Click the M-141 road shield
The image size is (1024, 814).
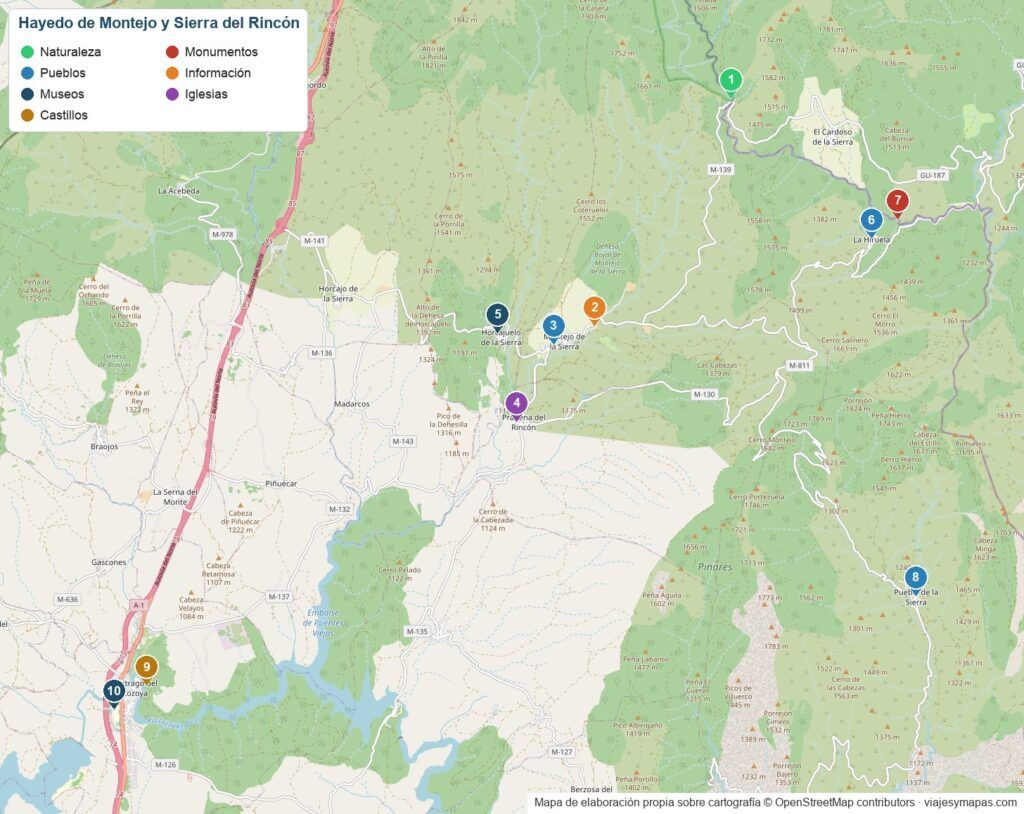pyautogui.click(x=314, y=240)
